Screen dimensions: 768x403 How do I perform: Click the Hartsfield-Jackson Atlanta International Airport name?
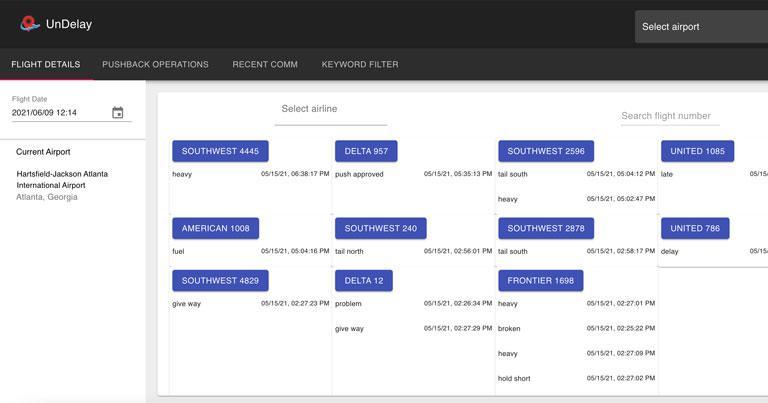point(62,180)
